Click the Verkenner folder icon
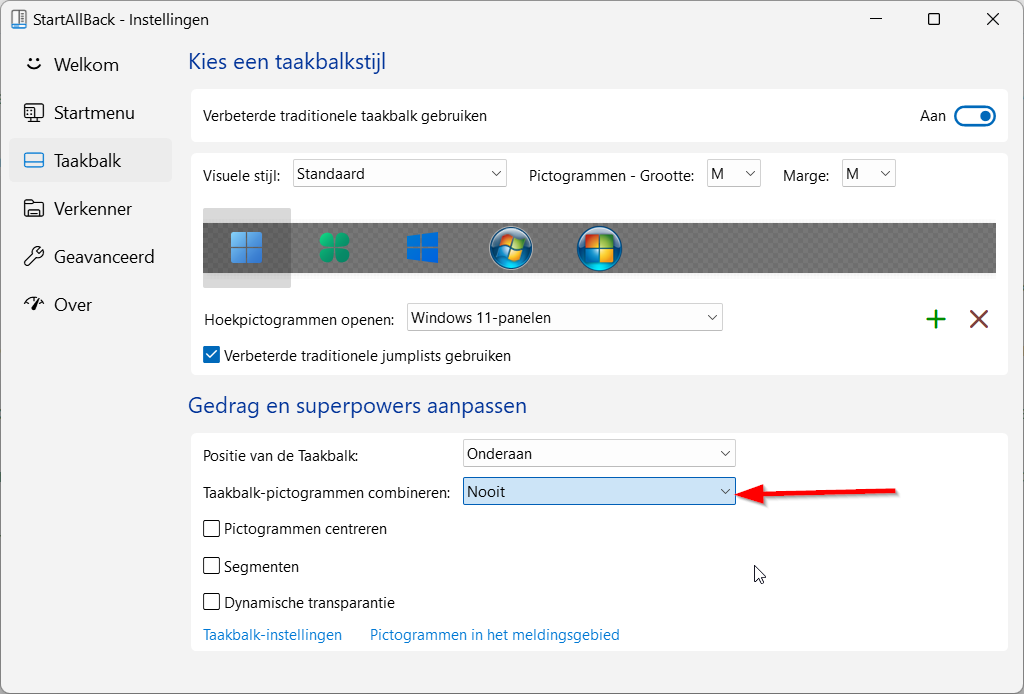This screenshot has height=694, width=1024. pos(33,208)
